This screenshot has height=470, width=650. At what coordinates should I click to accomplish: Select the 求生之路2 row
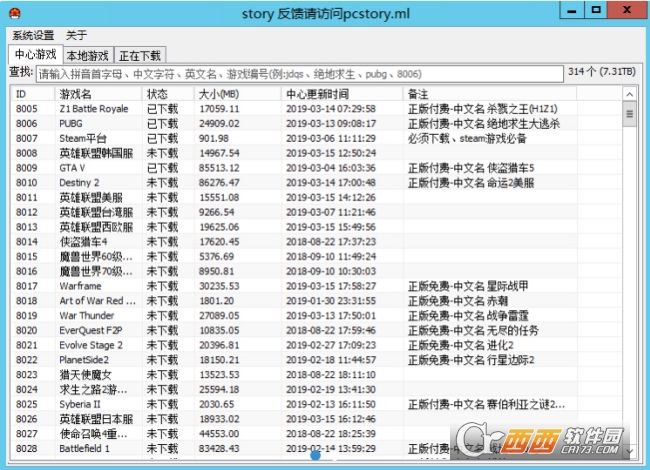point(316,390)
